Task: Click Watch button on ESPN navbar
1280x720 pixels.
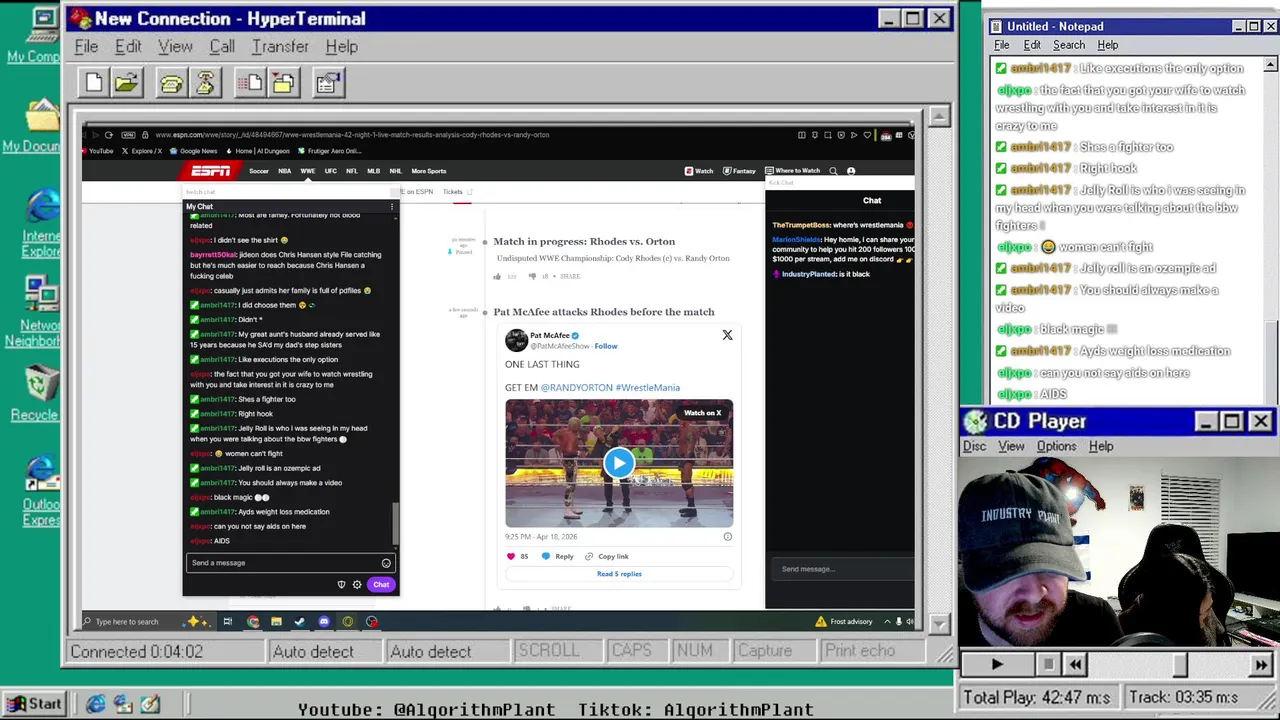Action: coord(699,171)
